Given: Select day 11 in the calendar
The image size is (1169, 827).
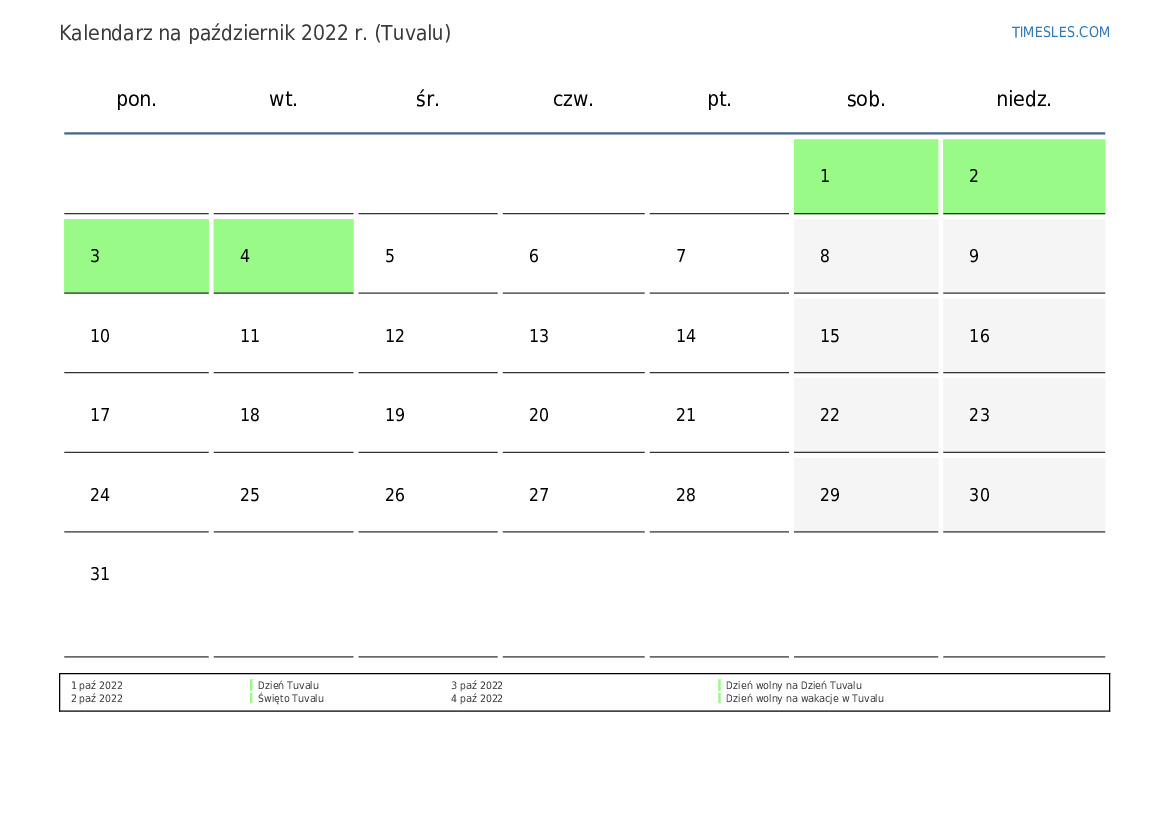Looking at the screenshot, I should point(283,336).
